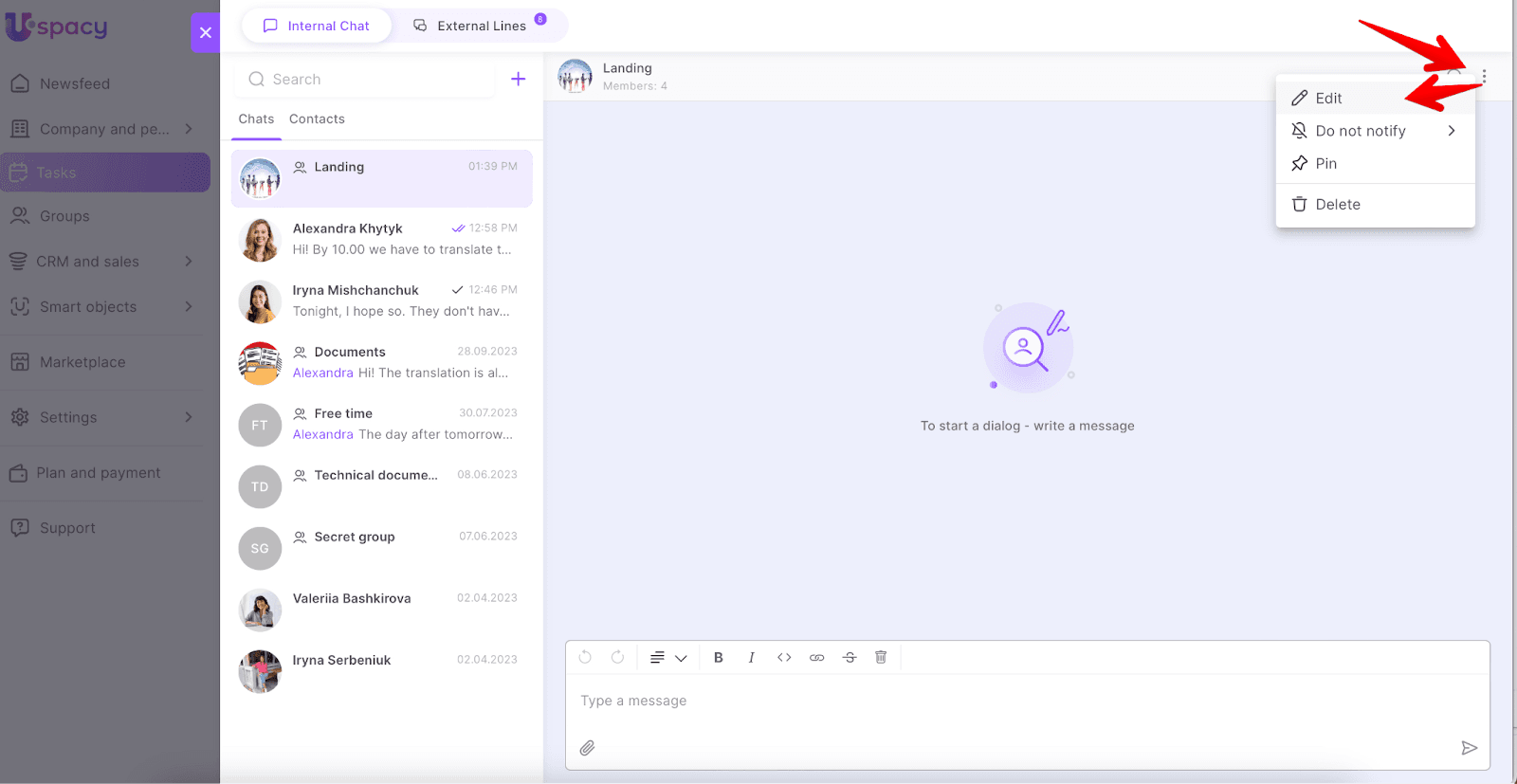Expand the Do not notify submenu
This screenshot has width=1517, height=784.
(x=1374, y=131)
